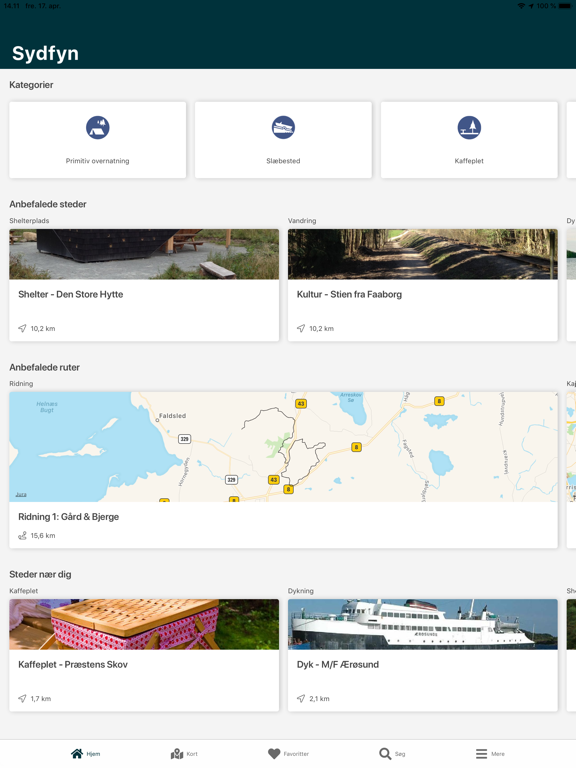Click the Kategorier section heading
The height and width of the screenshot is (768, 576).
pos(31,85)
